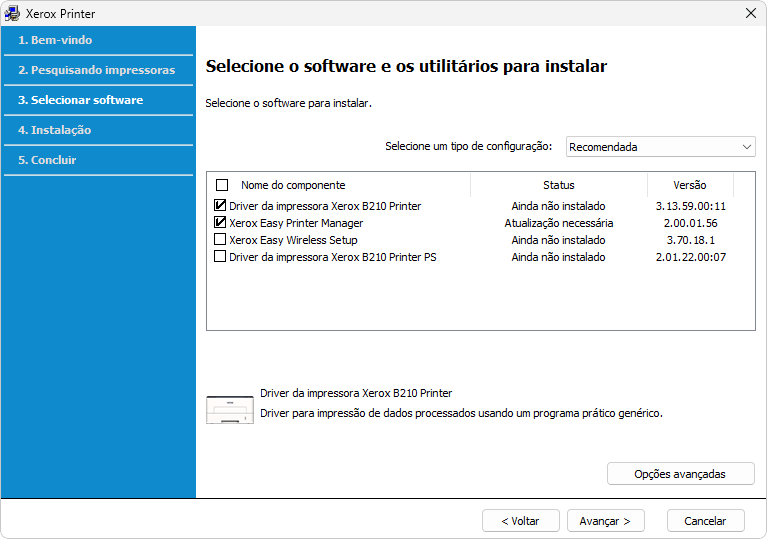
Task: Select Driver da impressora Xerox B210 Printer PS name
Action: tap(333, 257)
